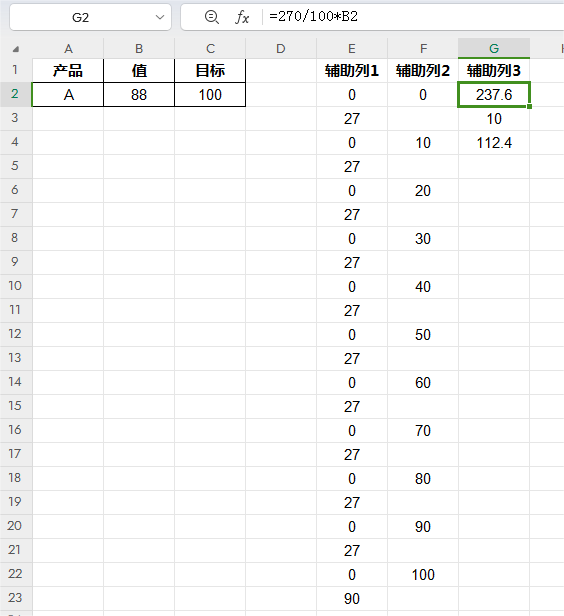Select cell E3 with value 27
Viewport: 564px width, 616px height.
click(352, 119)
